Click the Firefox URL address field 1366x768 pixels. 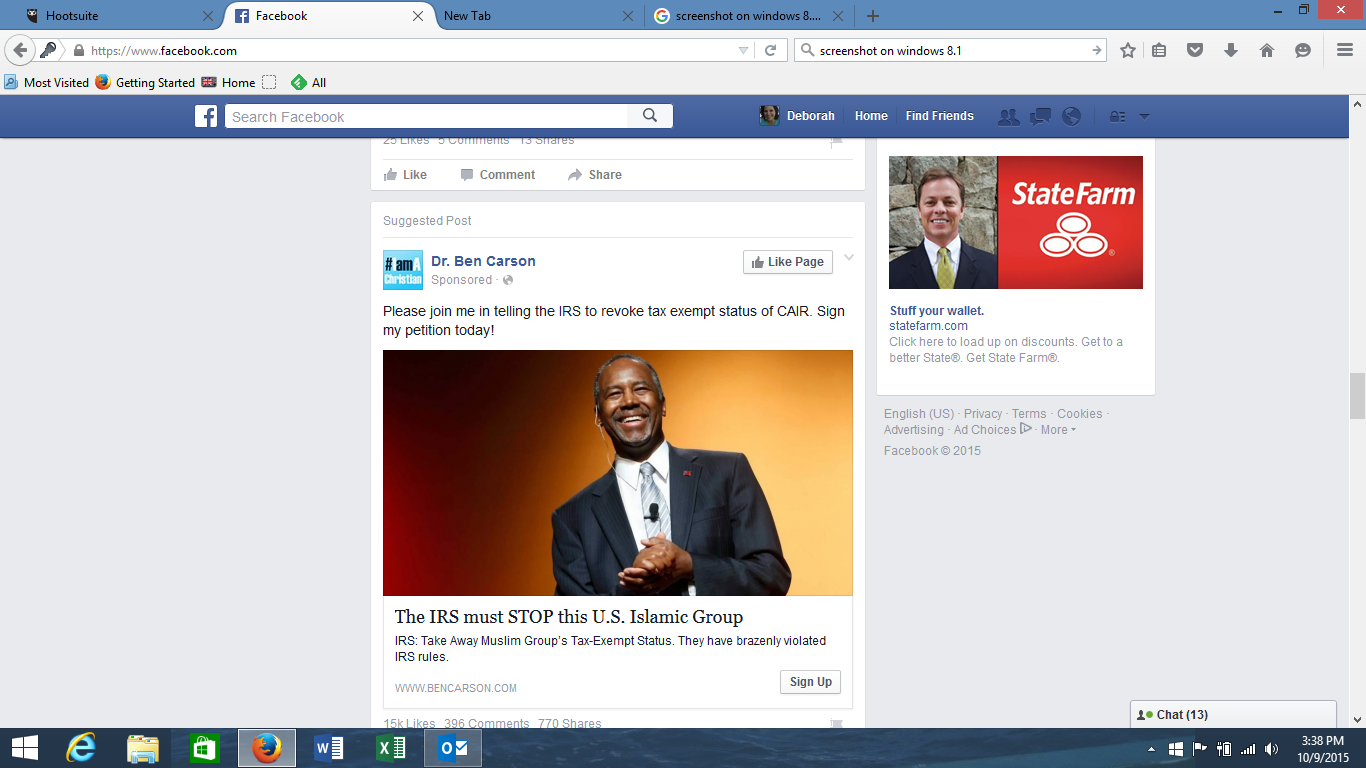(410, 50)
